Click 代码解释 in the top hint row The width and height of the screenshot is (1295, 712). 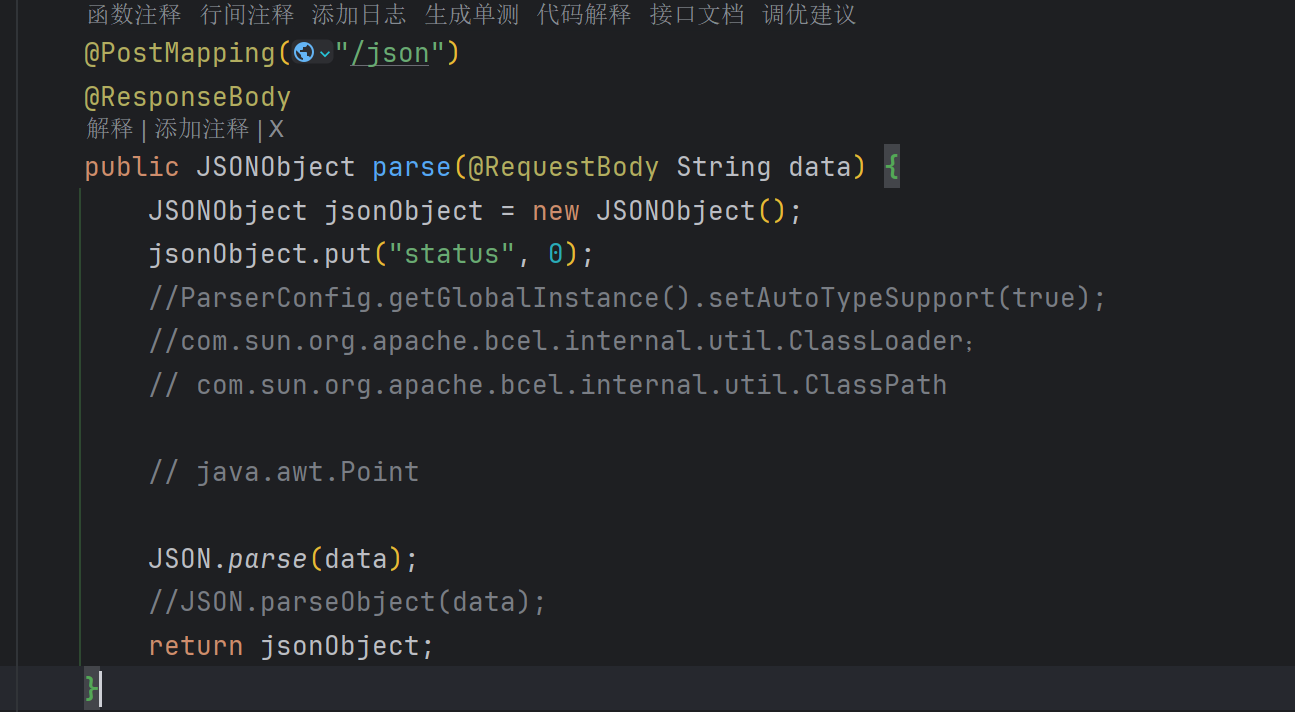(x=584, y=15)
